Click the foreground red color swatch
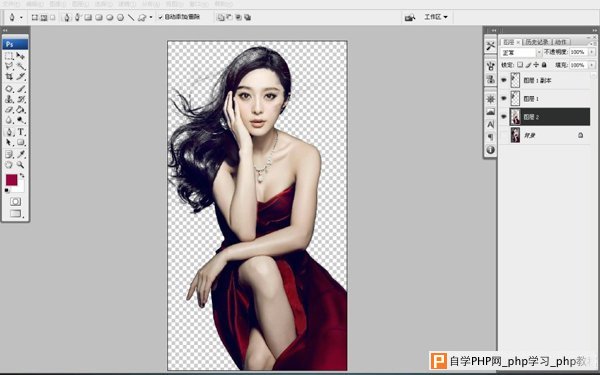This screenshot has height=375, width=600. 11,180
